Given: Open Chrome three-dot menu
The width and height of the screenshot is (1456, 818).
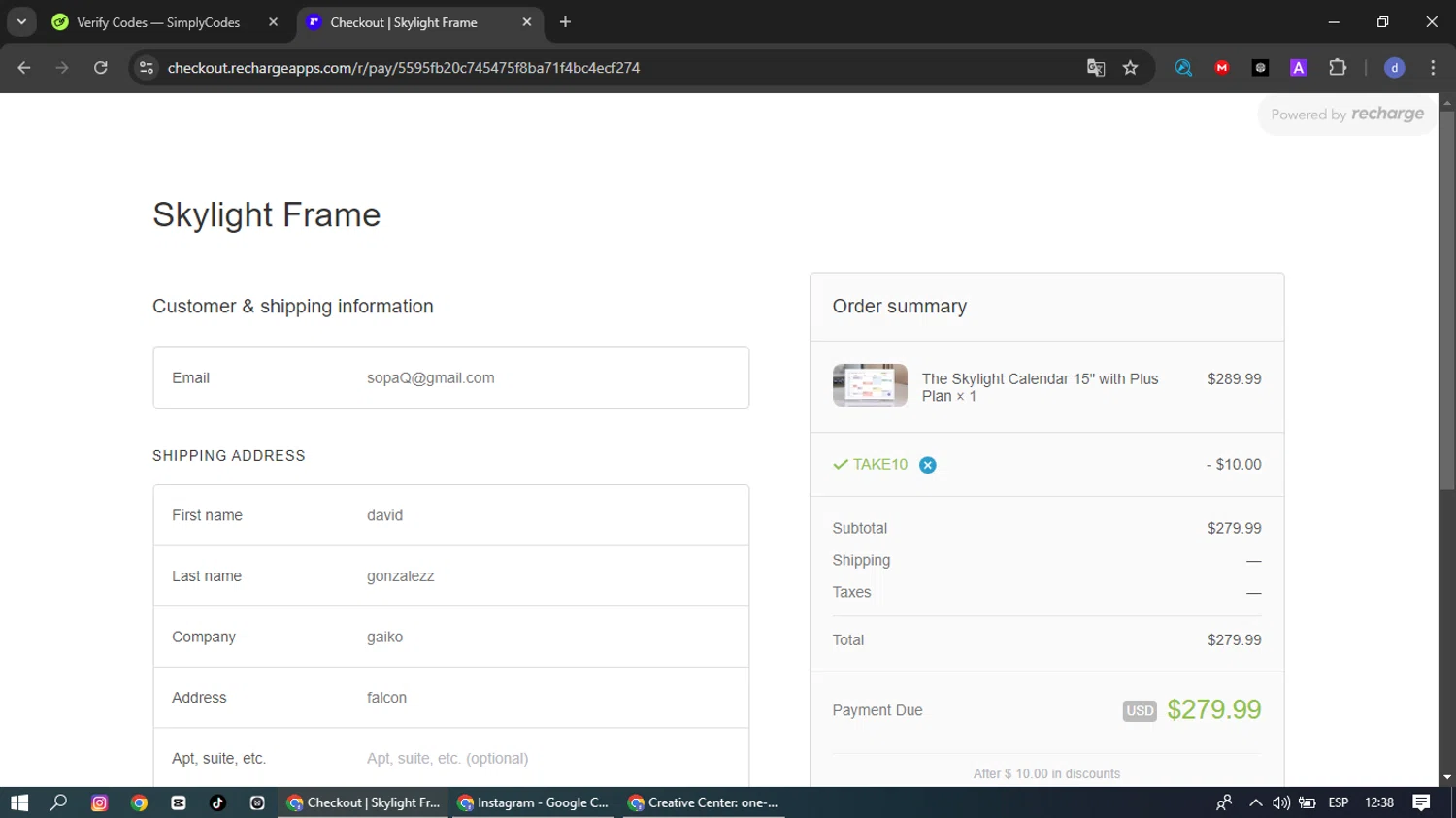Looking at the screenshot, I should (x=1433, y=68).
